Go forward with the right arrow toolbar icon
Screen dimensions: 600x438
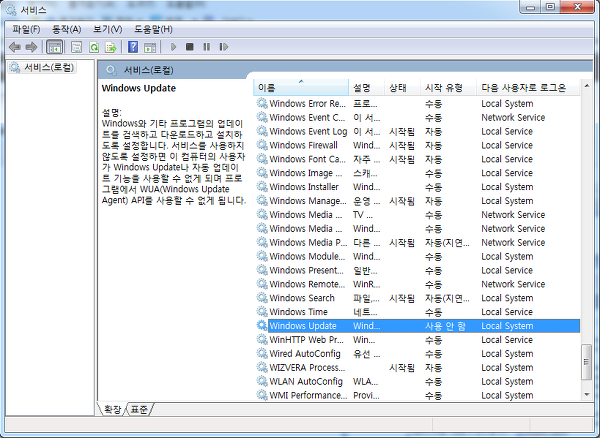point(31,47)
